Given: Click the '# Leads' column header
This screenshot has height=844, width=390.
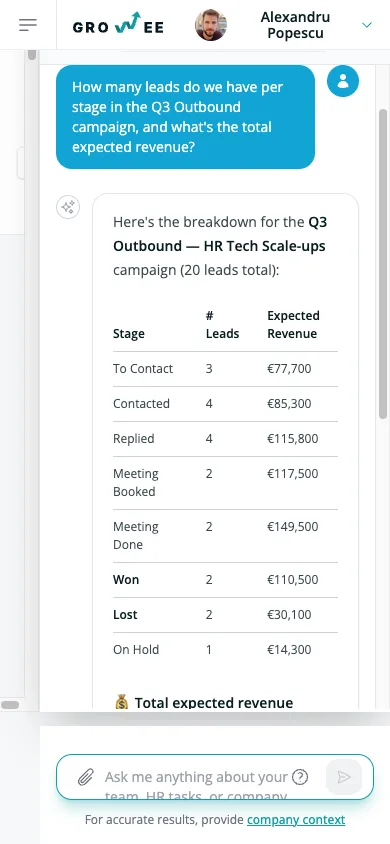Looking at the screenshot, I should coord(222,325).
